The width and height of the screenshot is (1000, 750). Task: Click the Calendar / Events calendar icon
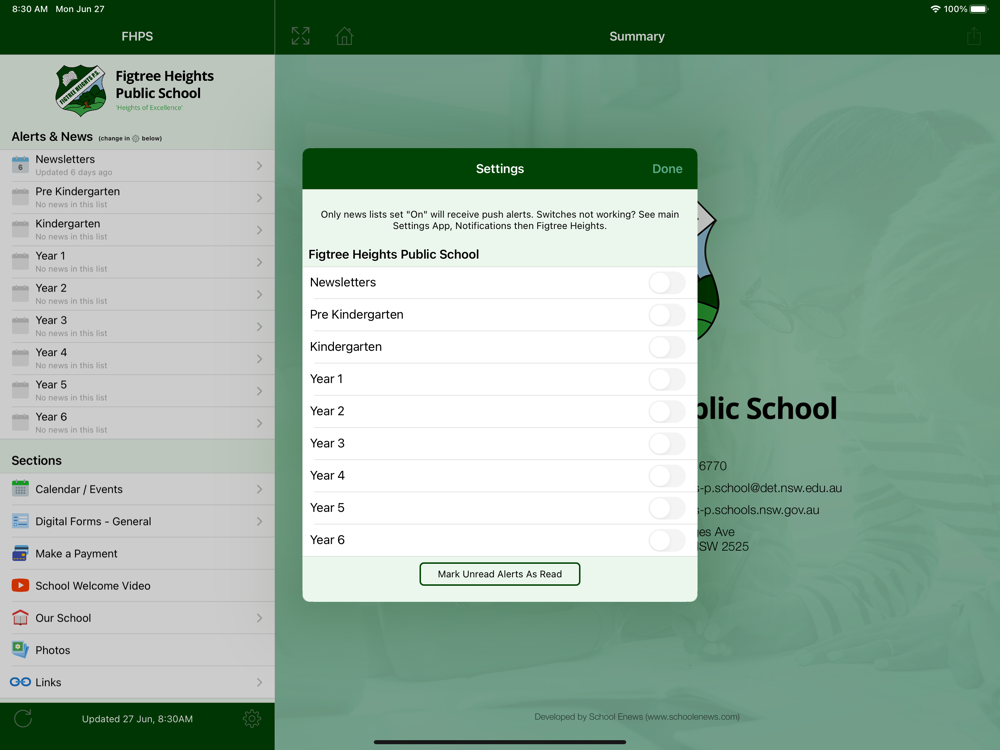click(20, 489)
